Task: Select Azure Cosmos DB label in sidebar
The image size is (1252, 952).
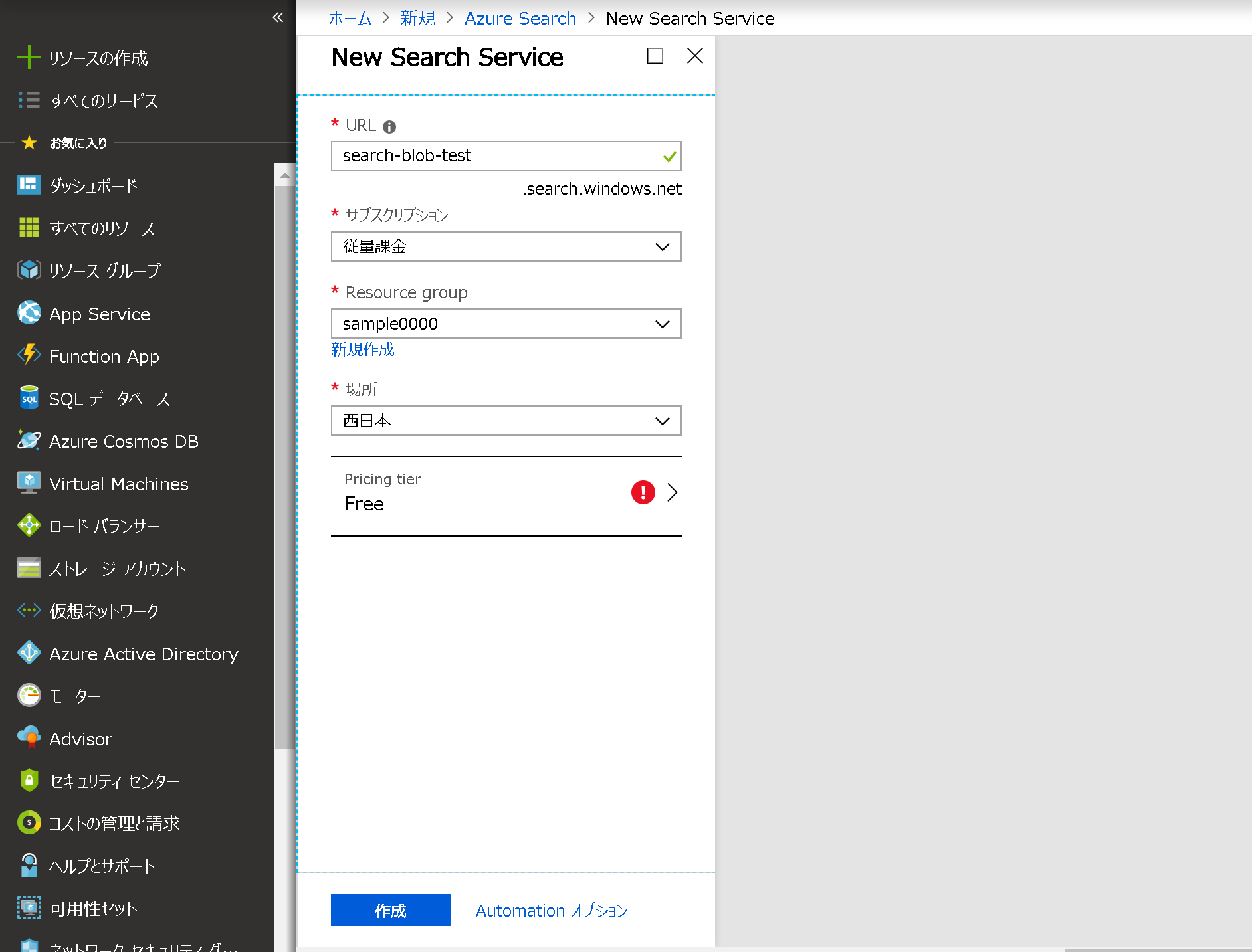Action: (124, 441)
